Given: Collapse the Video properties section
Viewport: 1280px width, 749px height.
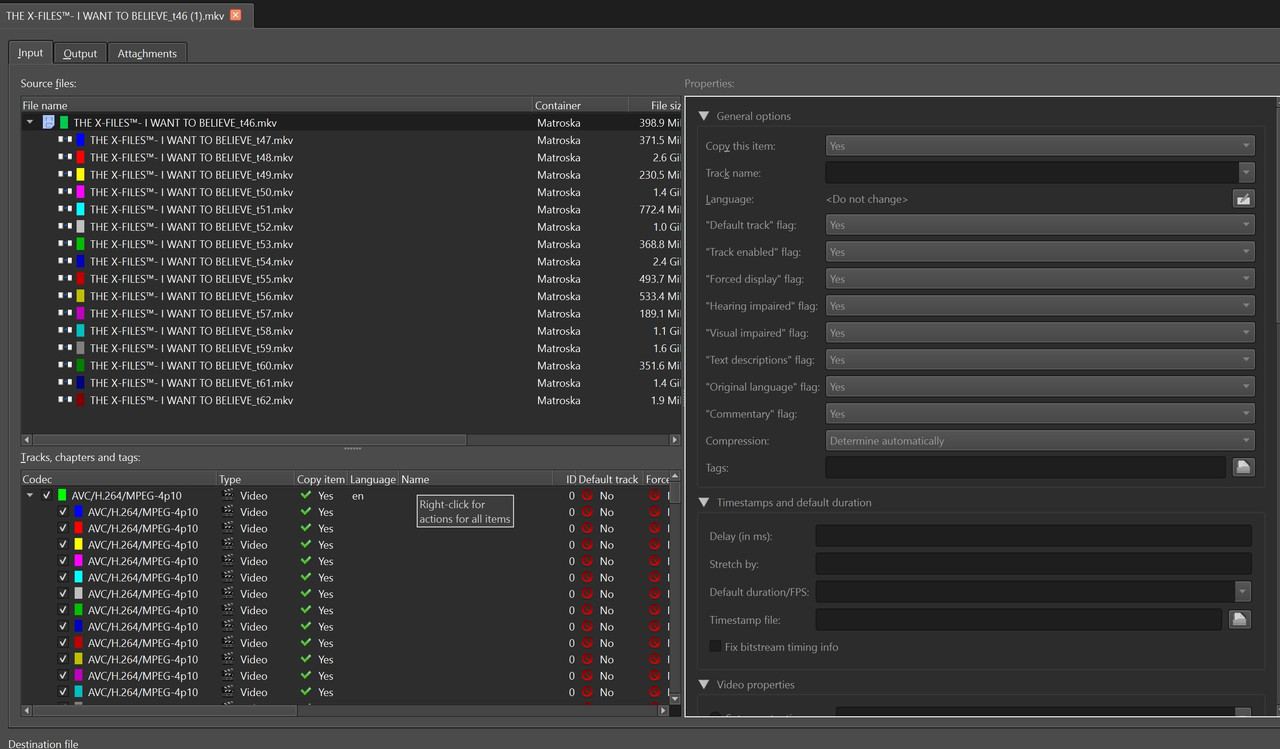Looking at the screenshot, I should click(x=704, y=685).
